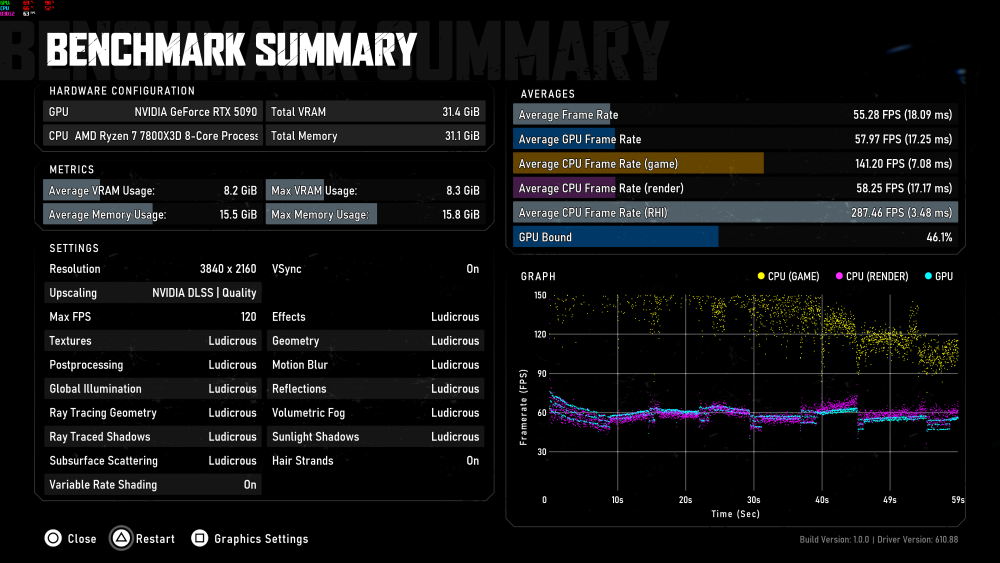Click the Textures Ludicrous row
The image size is (1000, 563).
(x=153, y=340)
